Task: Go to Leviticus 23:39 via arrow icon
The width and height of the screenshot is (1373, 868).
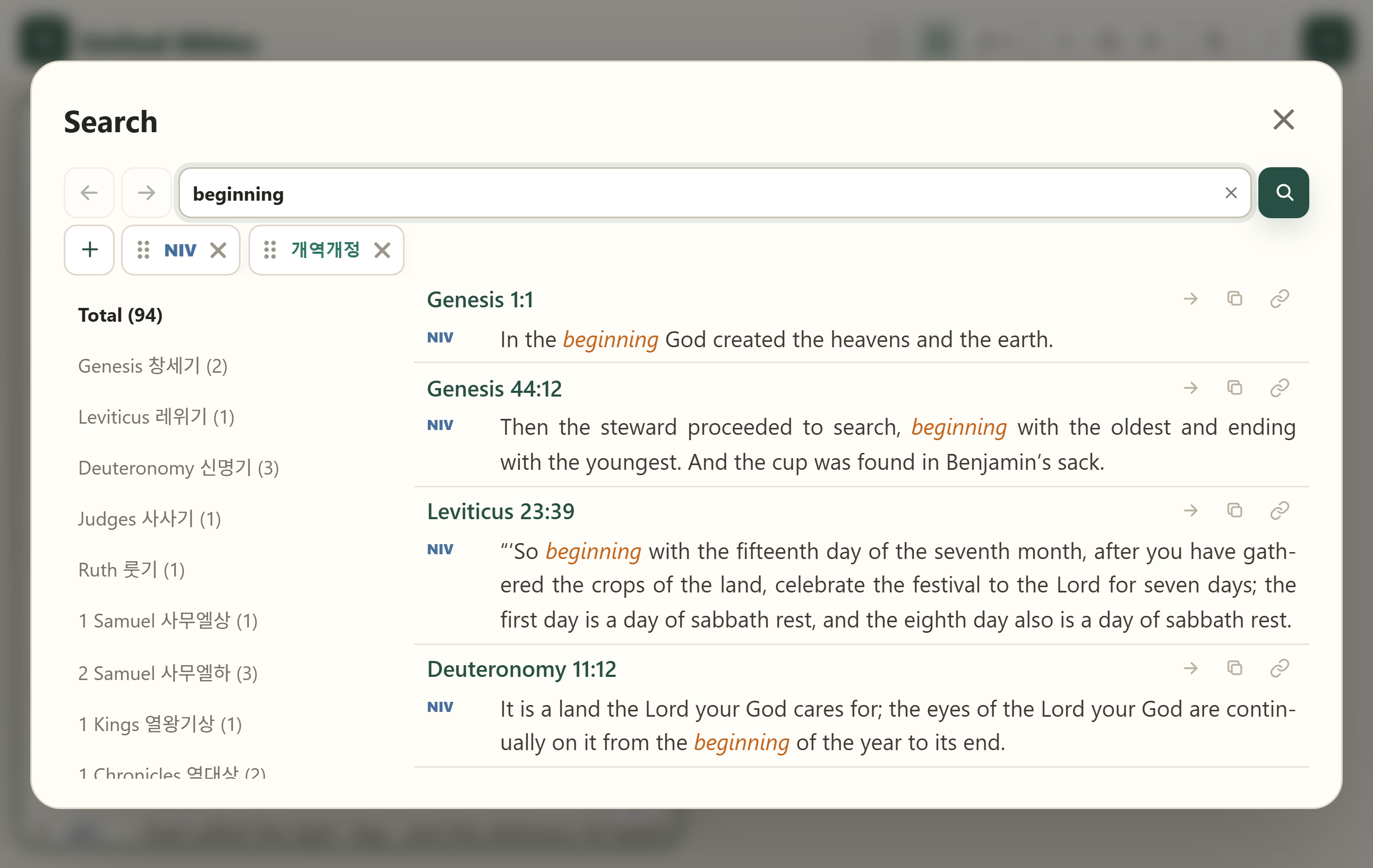Action: pyautogui.click(x=1190, y=510)
